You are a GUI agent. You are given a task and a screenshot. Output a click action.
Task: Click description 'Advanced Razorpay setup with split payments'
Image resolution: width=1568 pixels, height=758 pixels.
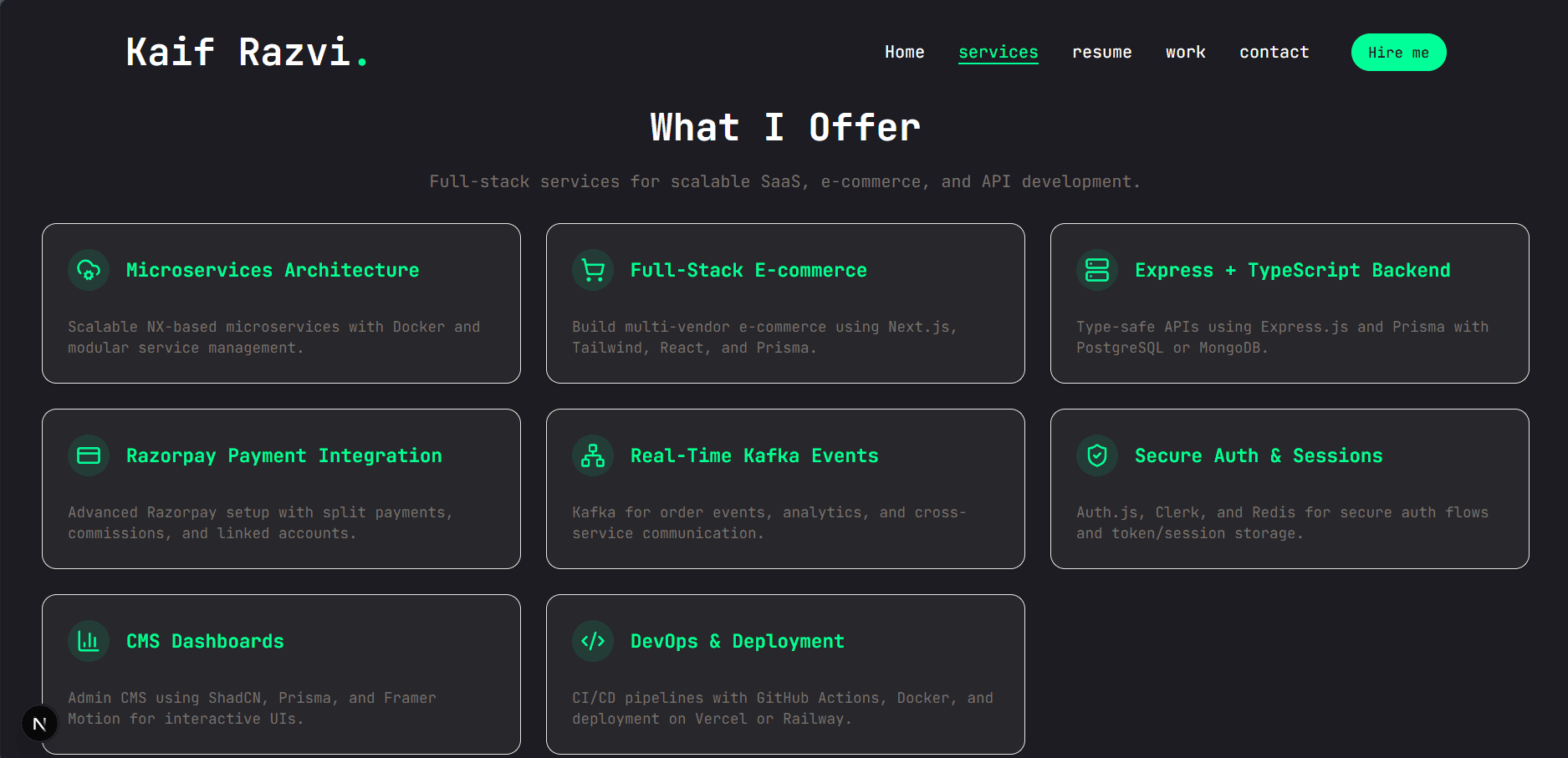click(x=260, y=522)
